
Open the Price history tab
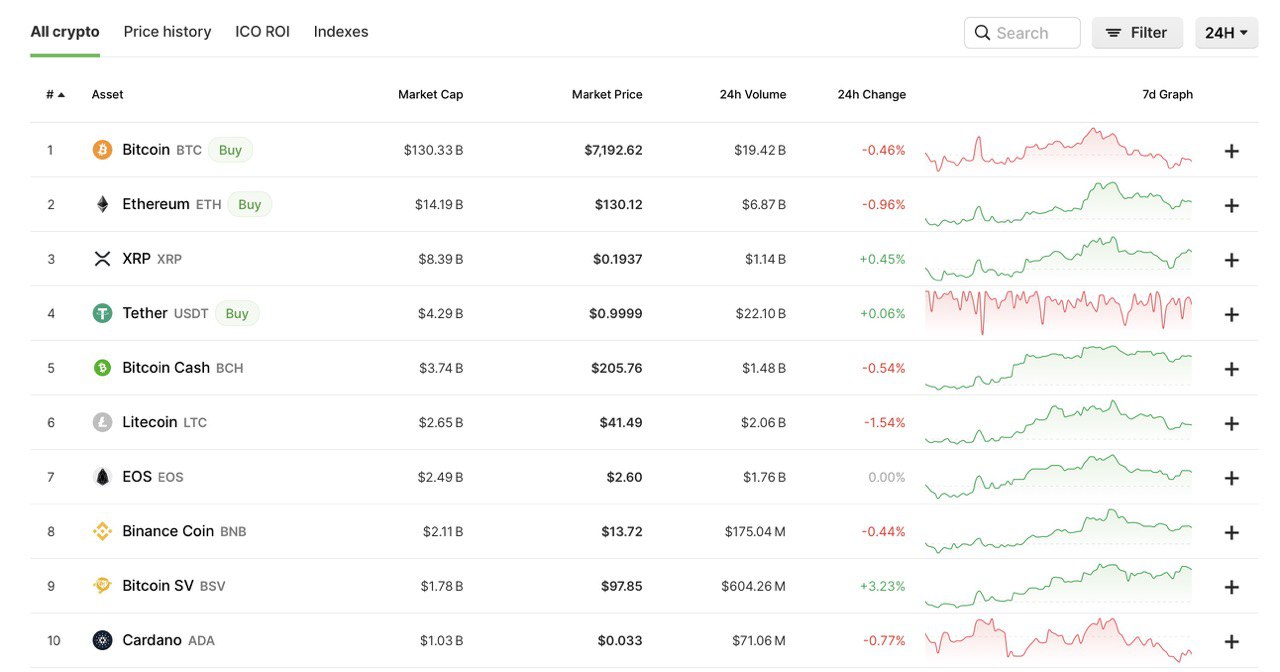[x=167, y=32]
